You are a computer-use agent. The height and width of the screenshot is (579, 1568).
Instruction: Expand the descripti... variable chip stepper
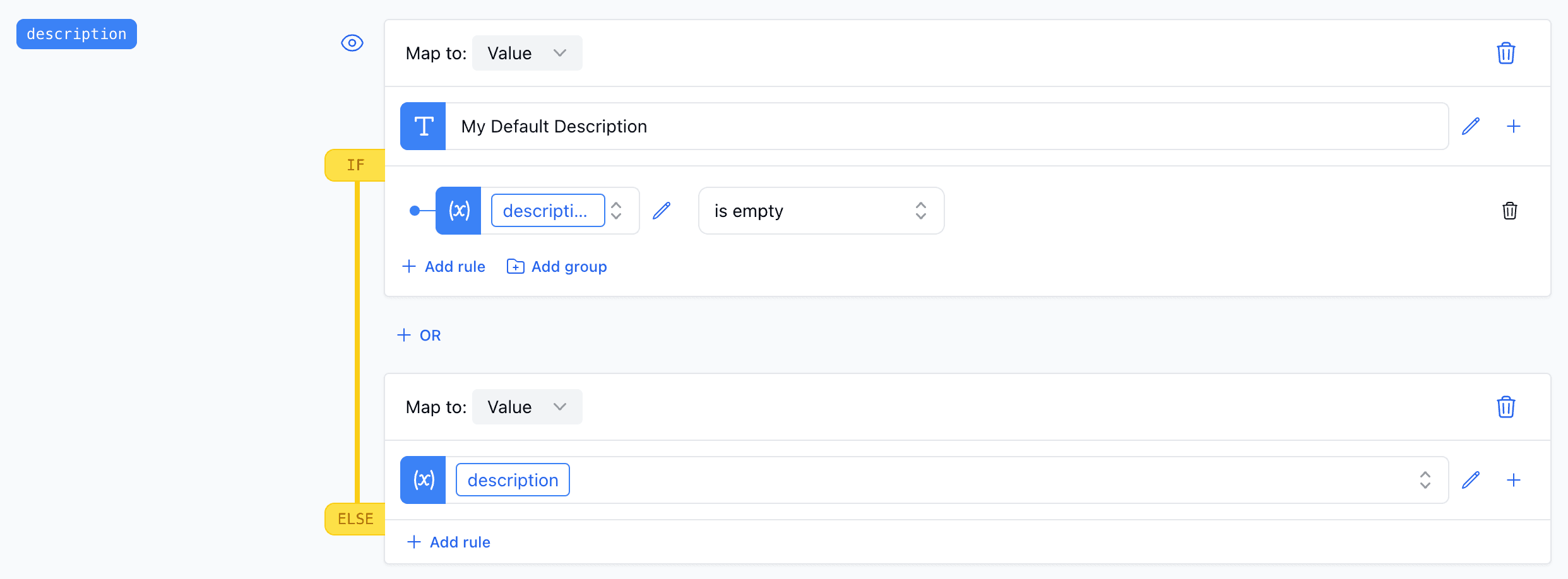tap(615, 210)
